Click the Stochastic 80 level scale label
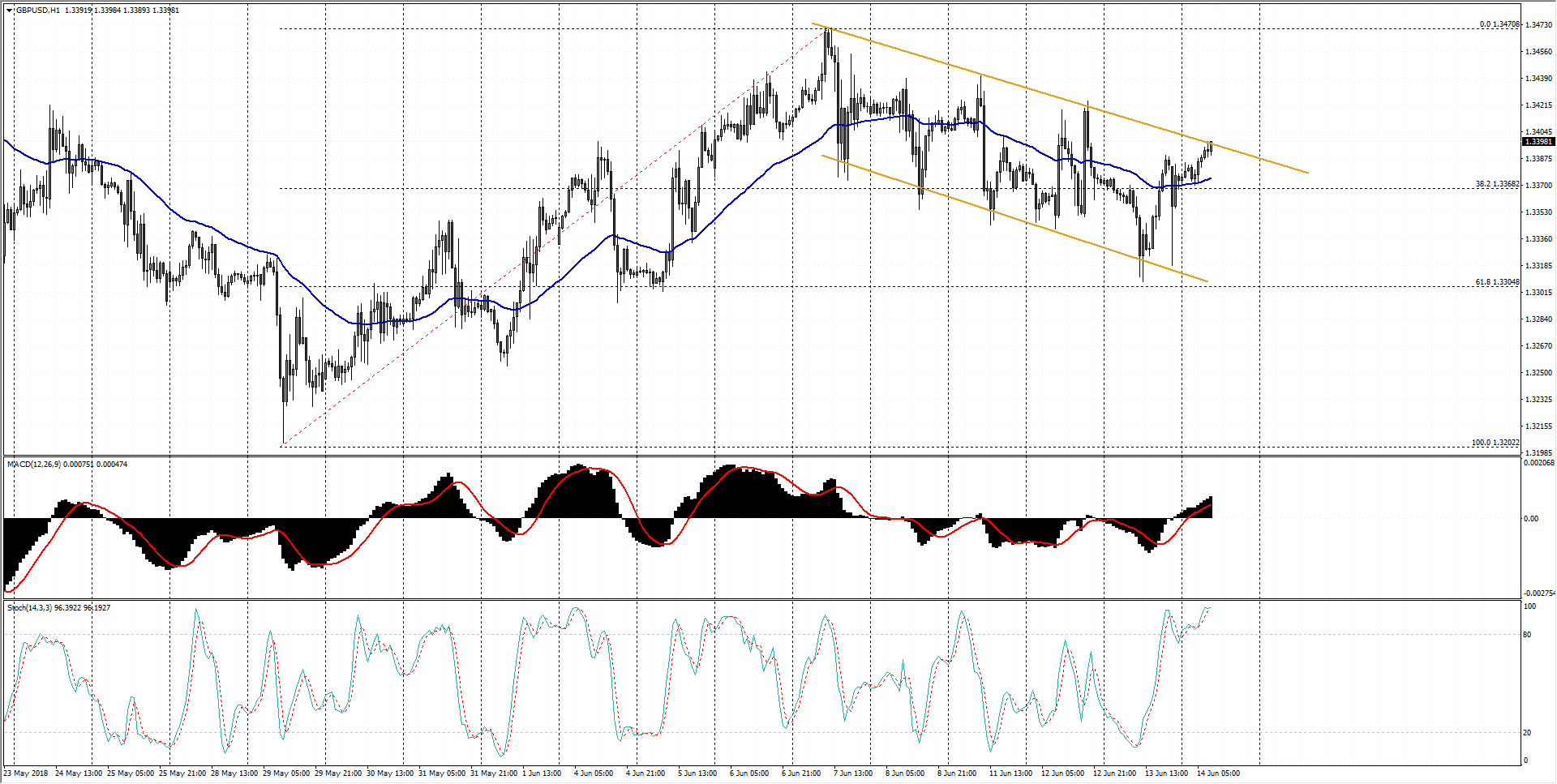 [1528, 635]
